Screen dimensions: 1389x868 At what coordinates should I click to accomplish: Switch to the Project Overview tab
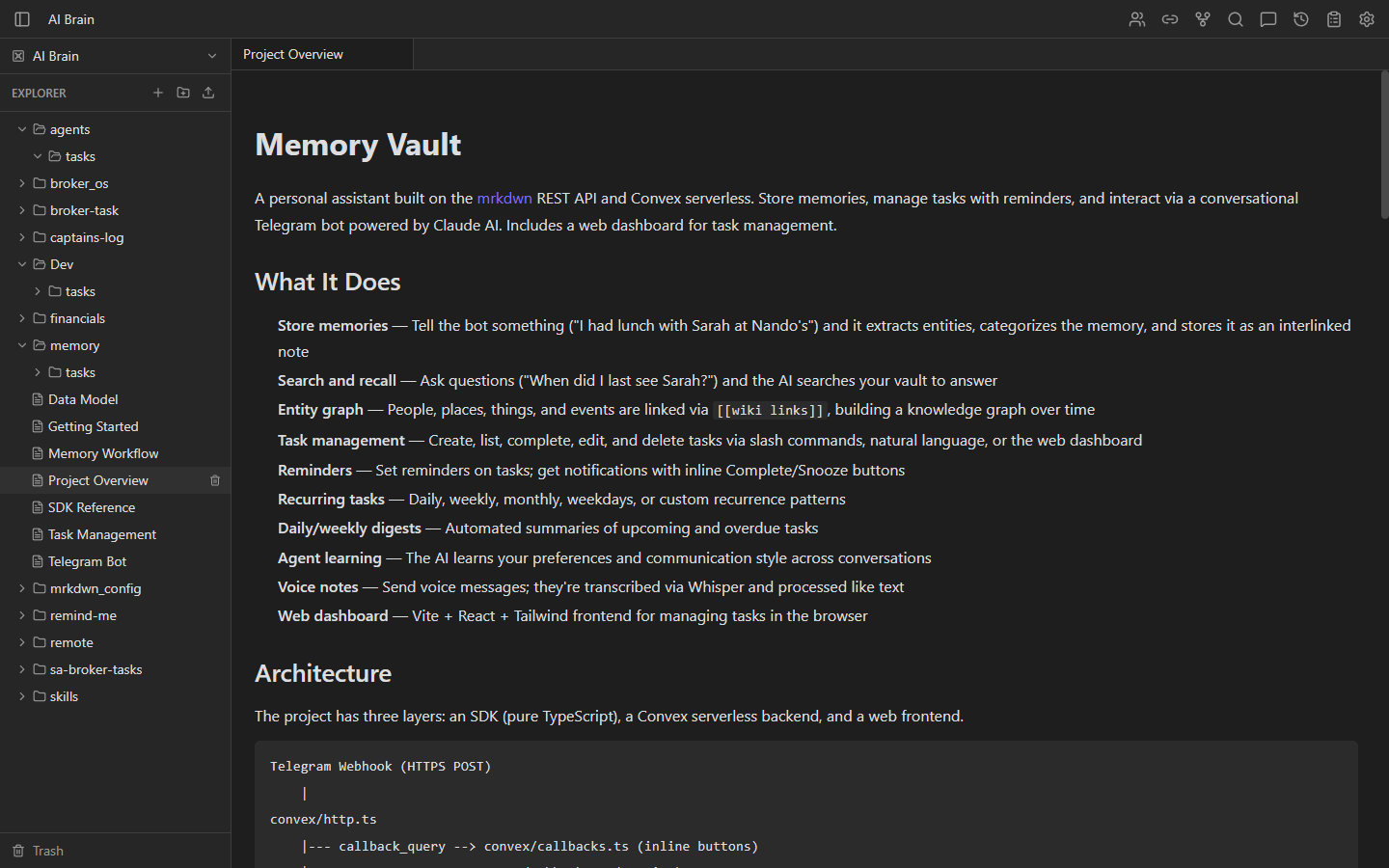[x=292, y=54]
